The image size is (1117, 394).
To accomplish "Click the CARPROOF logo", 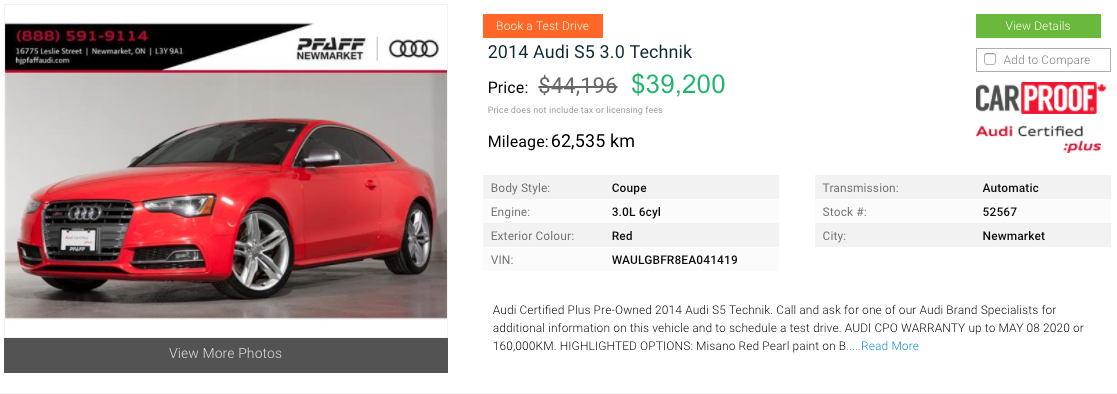I will [1040, 98].
